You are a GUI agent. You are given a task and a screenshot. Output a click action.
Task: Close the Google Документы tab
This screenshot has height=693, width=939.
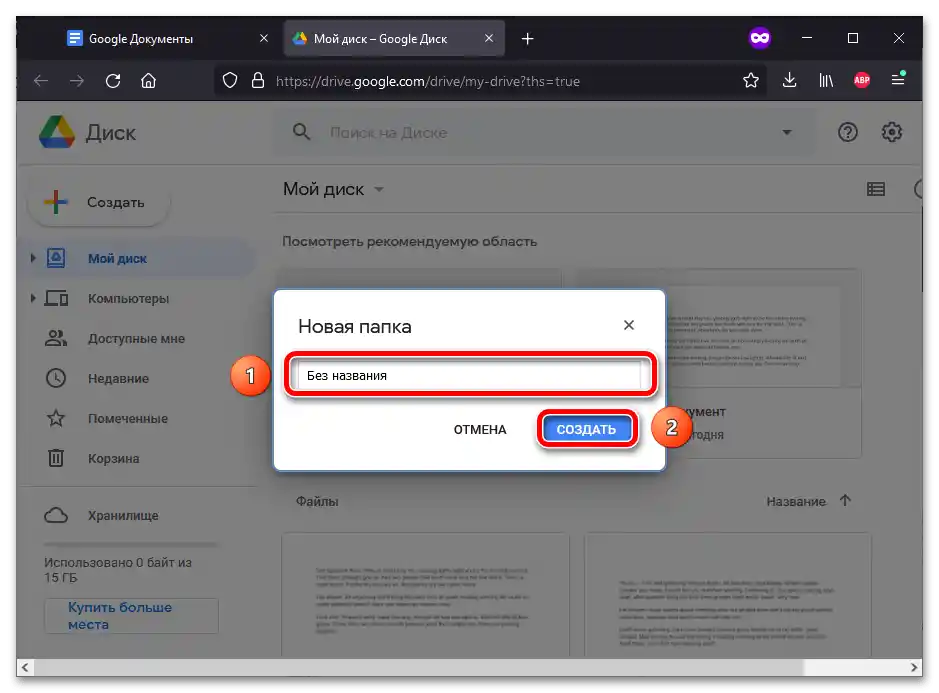(x=263, y=38)
